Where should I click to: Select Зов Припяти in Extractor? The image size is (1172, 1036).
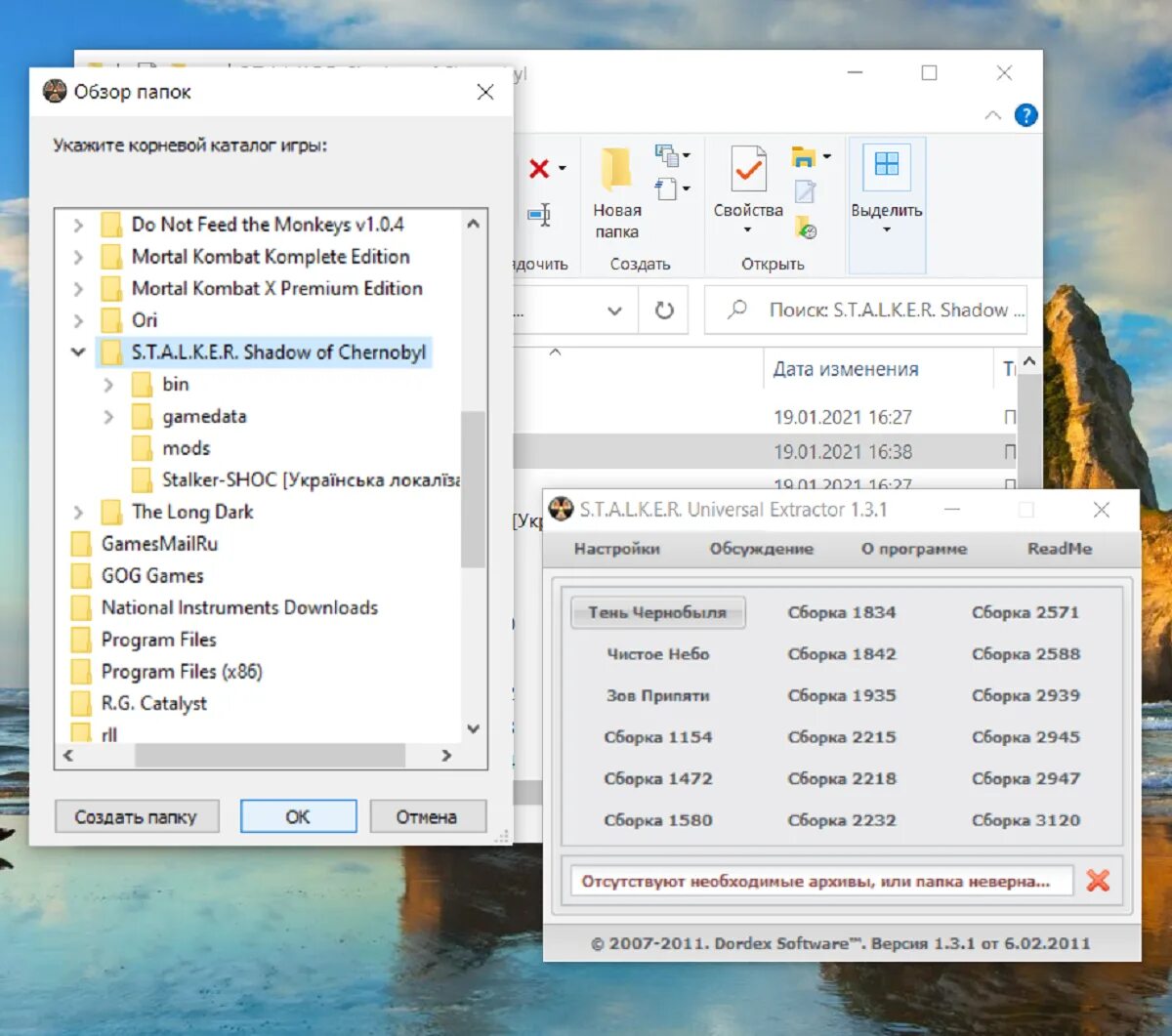[x=658, y=696]
